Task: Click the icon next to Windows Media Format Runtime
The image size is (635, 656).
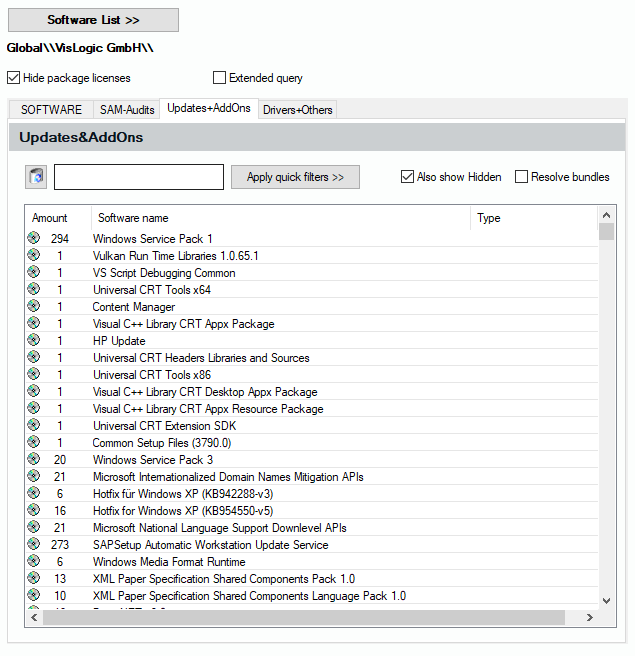Action: (x=34, y=562)
